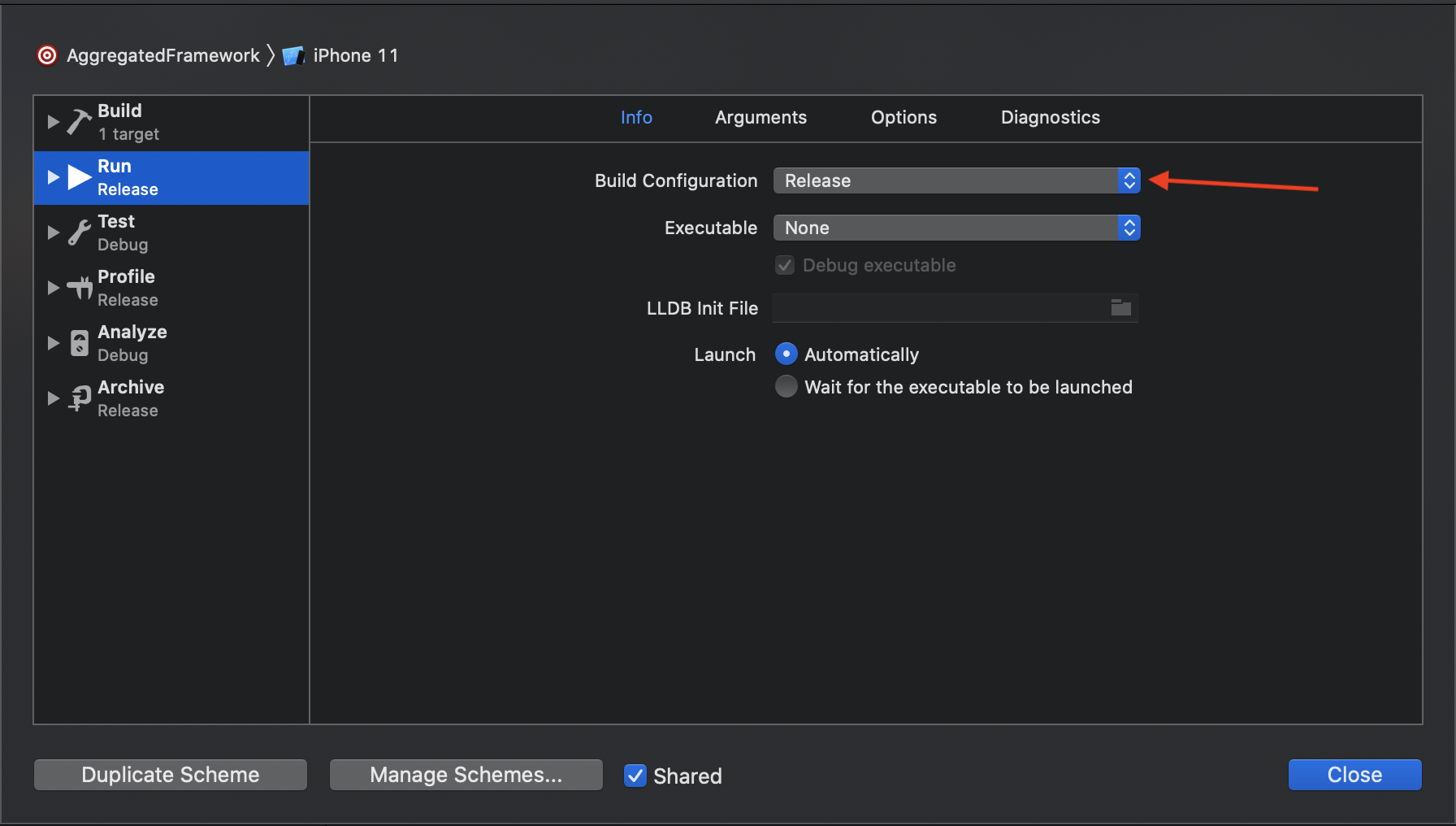Screen dimensions: 1456x826
Task: Click the Manage Schemes button
Action: click(x=466, y=775)
